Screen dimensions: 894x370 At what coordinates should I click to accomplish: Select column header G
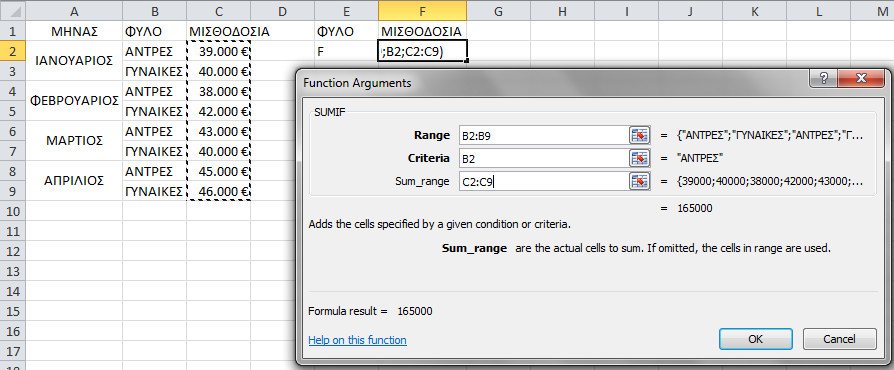tap(498, 10)
